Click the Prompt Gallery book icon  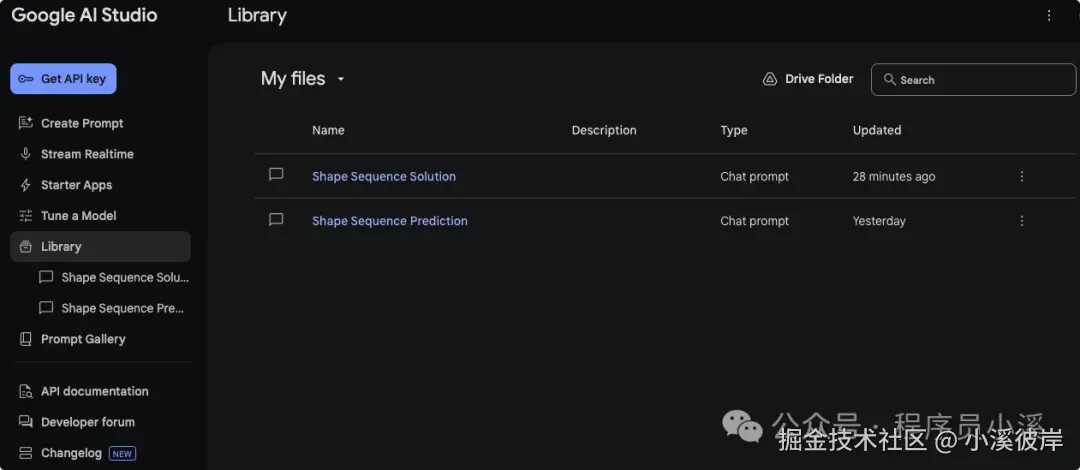26,339
